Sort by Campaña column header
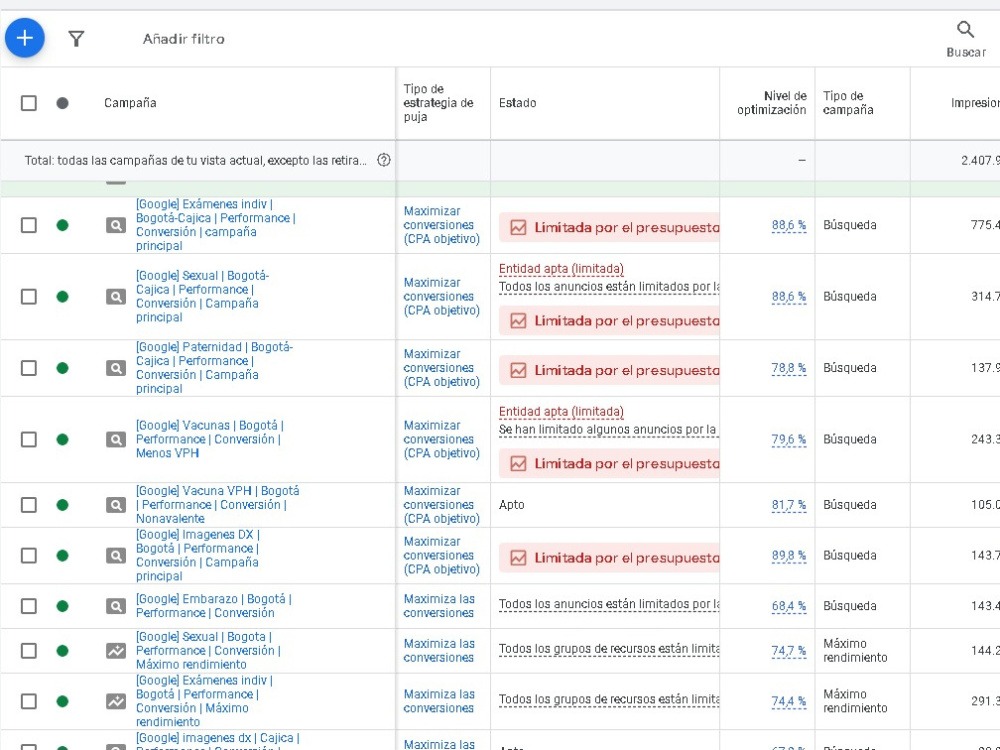This screenshot has height=750, width=1000. pyautogui.click(x=130, y=103)
